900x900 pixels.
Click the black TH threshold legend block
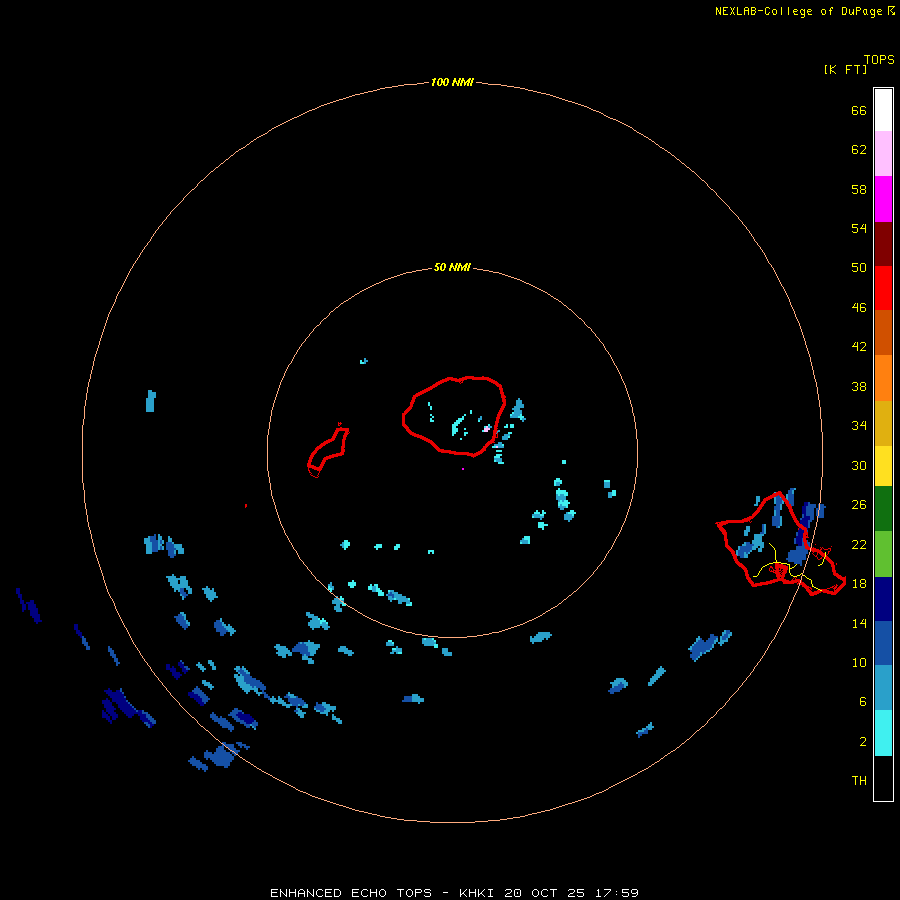tap(883, 778)
